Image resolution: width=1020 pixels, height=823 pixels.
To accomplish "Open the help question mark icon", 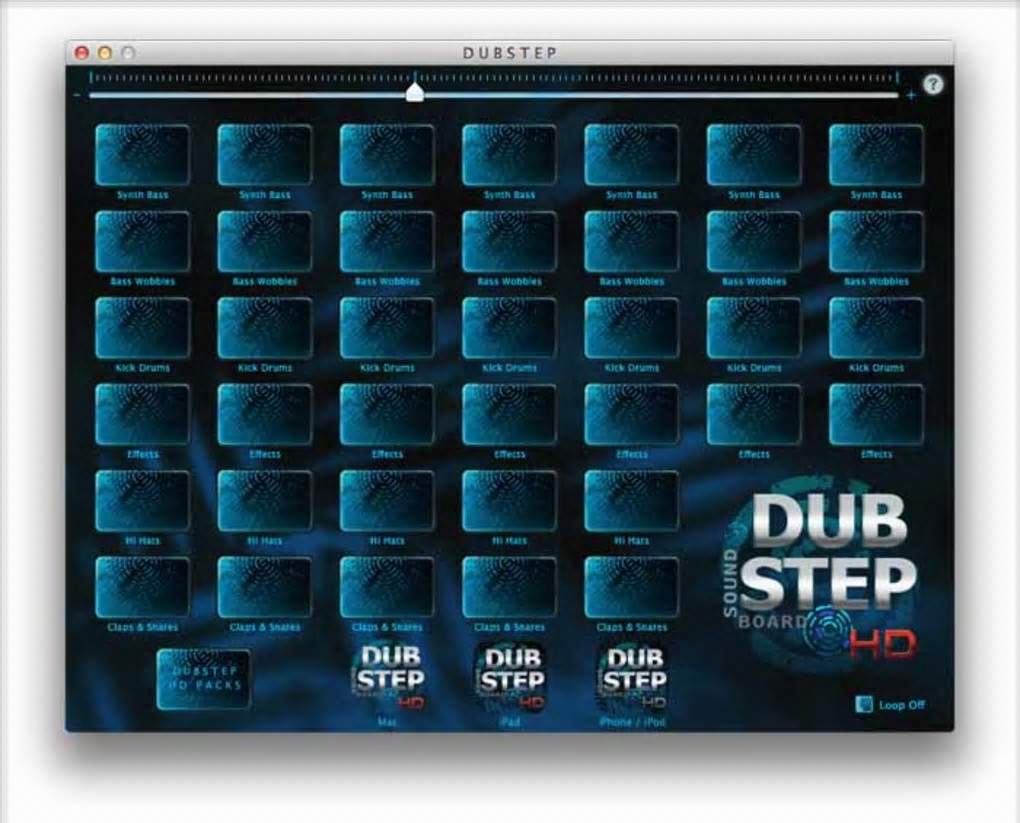I will (933, 85).
